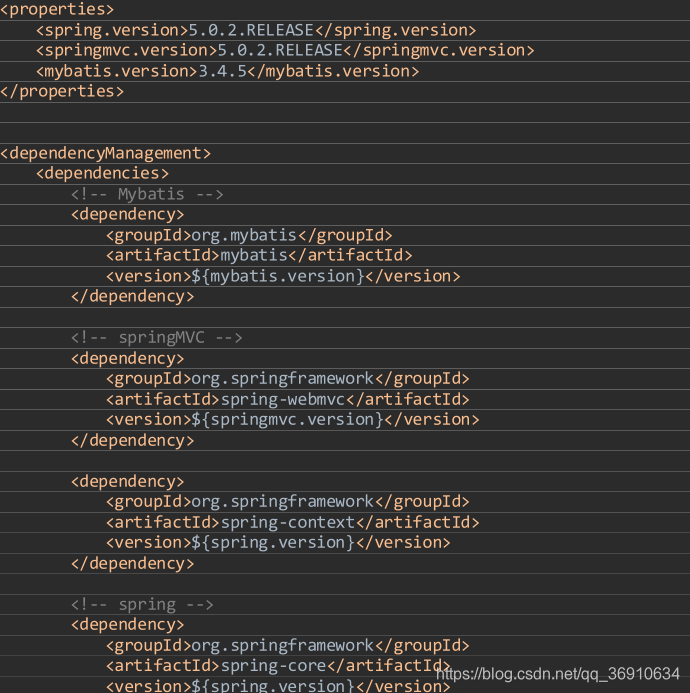This screenshot has height=693, width=690.
Task: Place cursor on <dependencyManagement> tag line
Action: tap(106, 153)
